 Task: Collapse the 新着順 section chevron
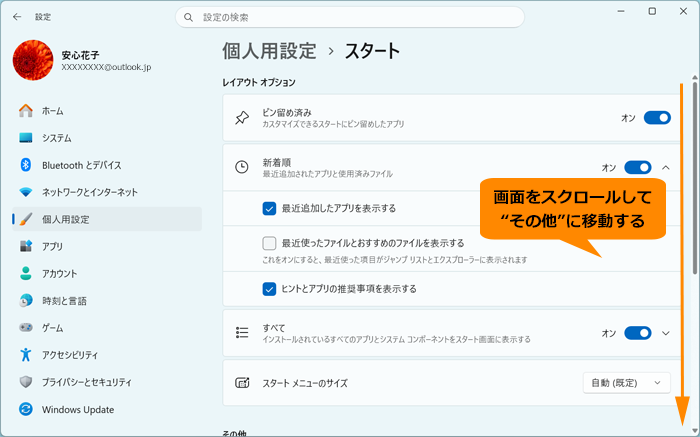coord(666,168)
